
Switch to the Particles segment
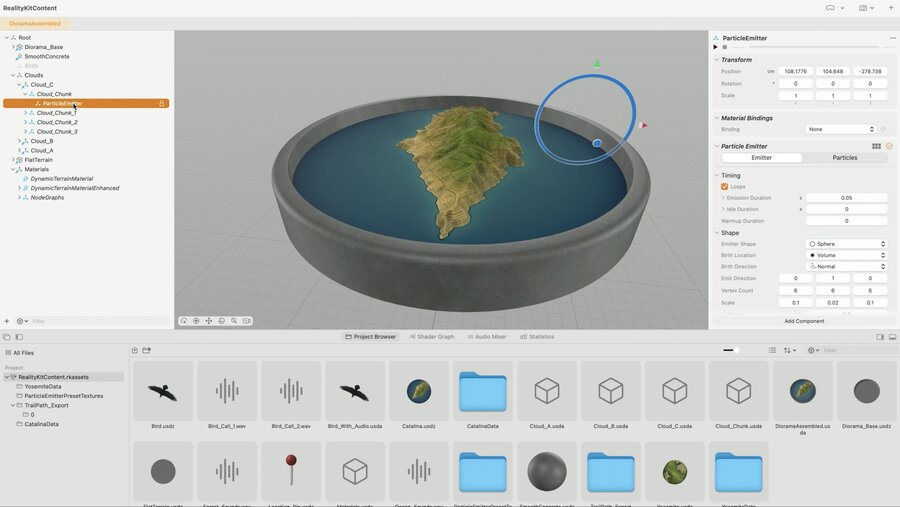click(x=844, y=157)
